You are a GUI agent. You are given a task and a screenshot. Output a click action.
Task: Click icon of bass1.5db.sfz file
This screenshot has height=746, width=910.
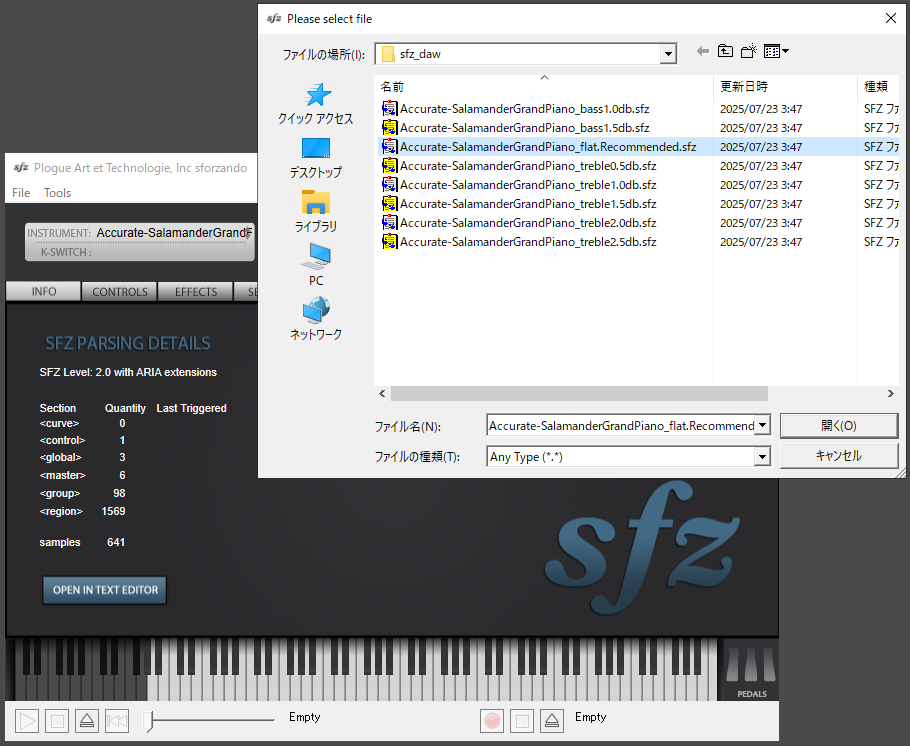(389, 128)
